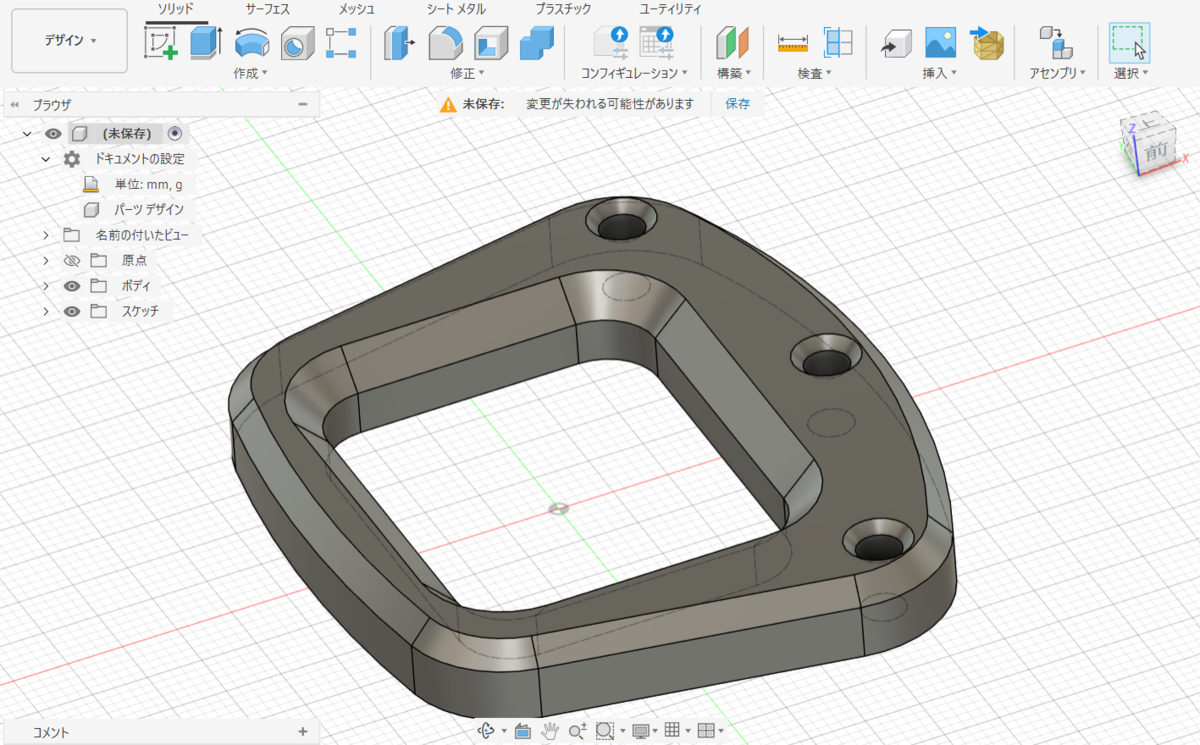Image resolution: width=1200 pixels, height=745 pixels.
Task: Select the Hole tool
Action: (295, 44)
